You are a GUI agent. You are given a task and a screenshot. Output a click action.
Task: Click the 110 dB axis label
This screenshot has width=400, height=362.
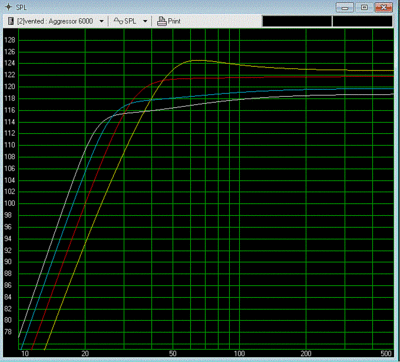click(x=9, y=145)
